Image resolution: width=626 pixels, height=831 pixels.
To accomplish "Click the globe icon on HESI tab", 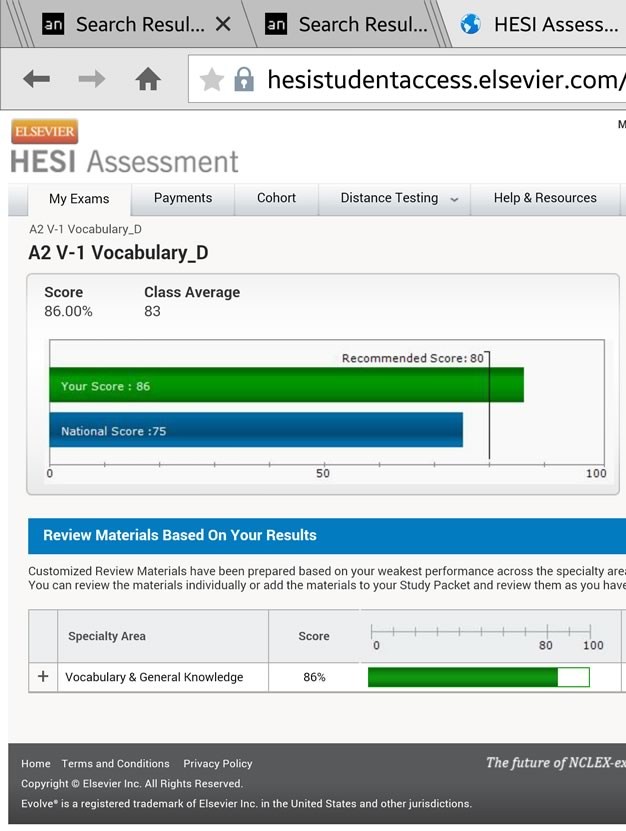I will (470, 24).
